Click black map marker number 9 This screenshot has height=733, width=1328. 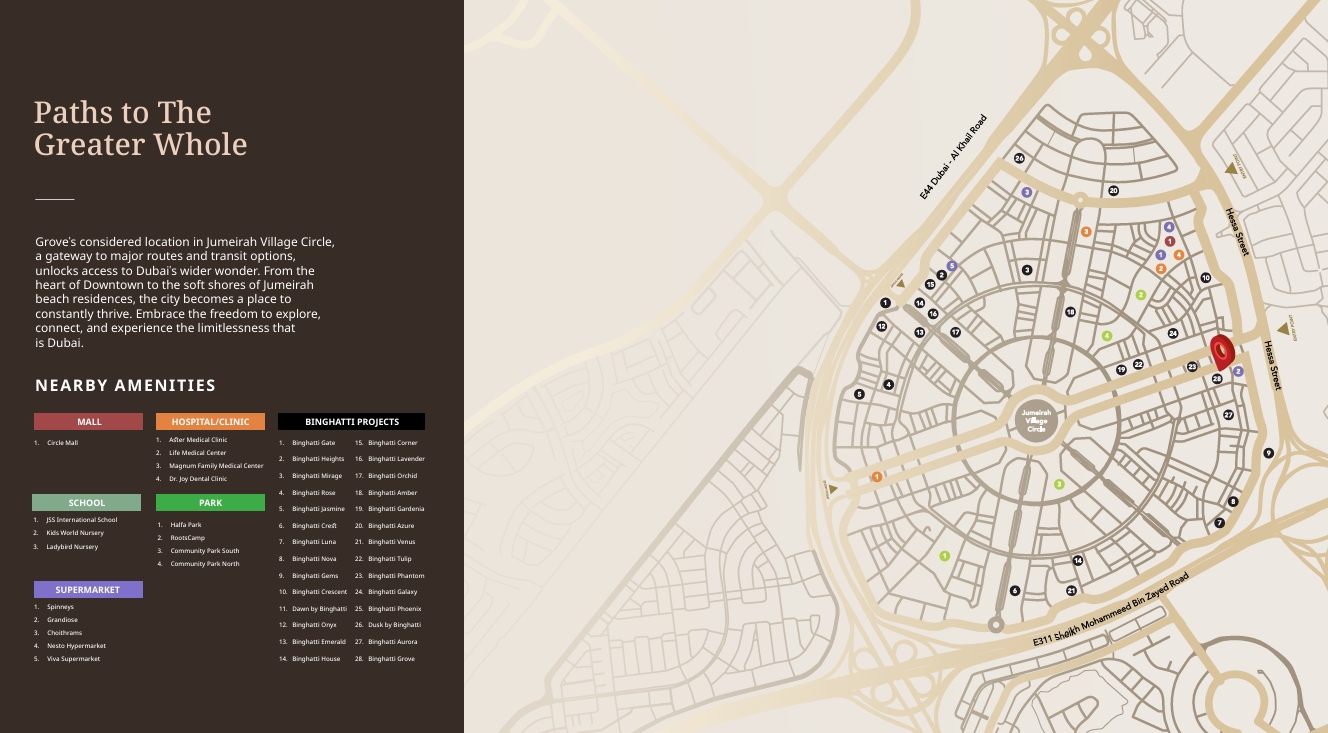(x=1269, y=453)
